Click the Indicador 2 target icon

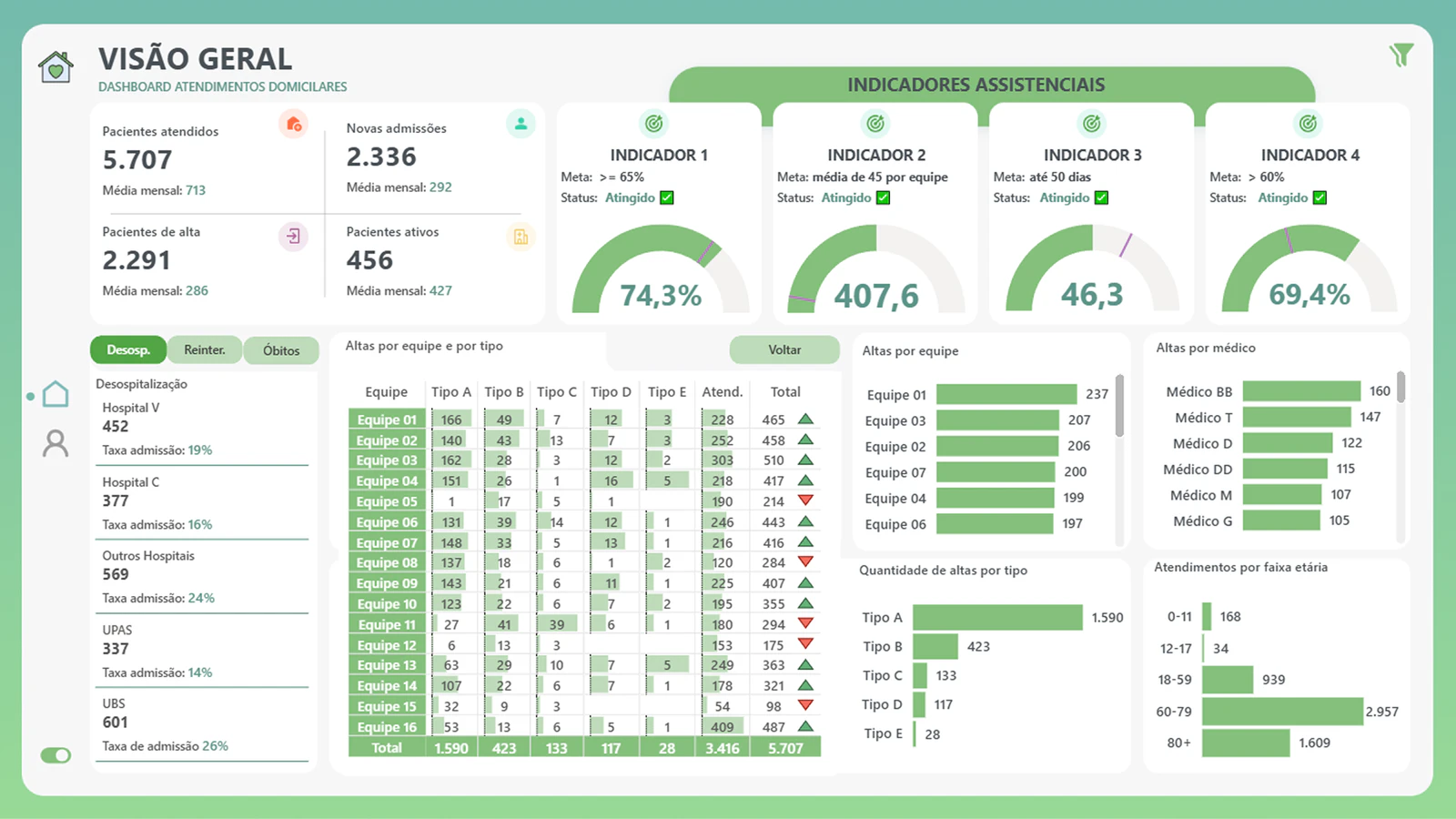coord(875,123)
